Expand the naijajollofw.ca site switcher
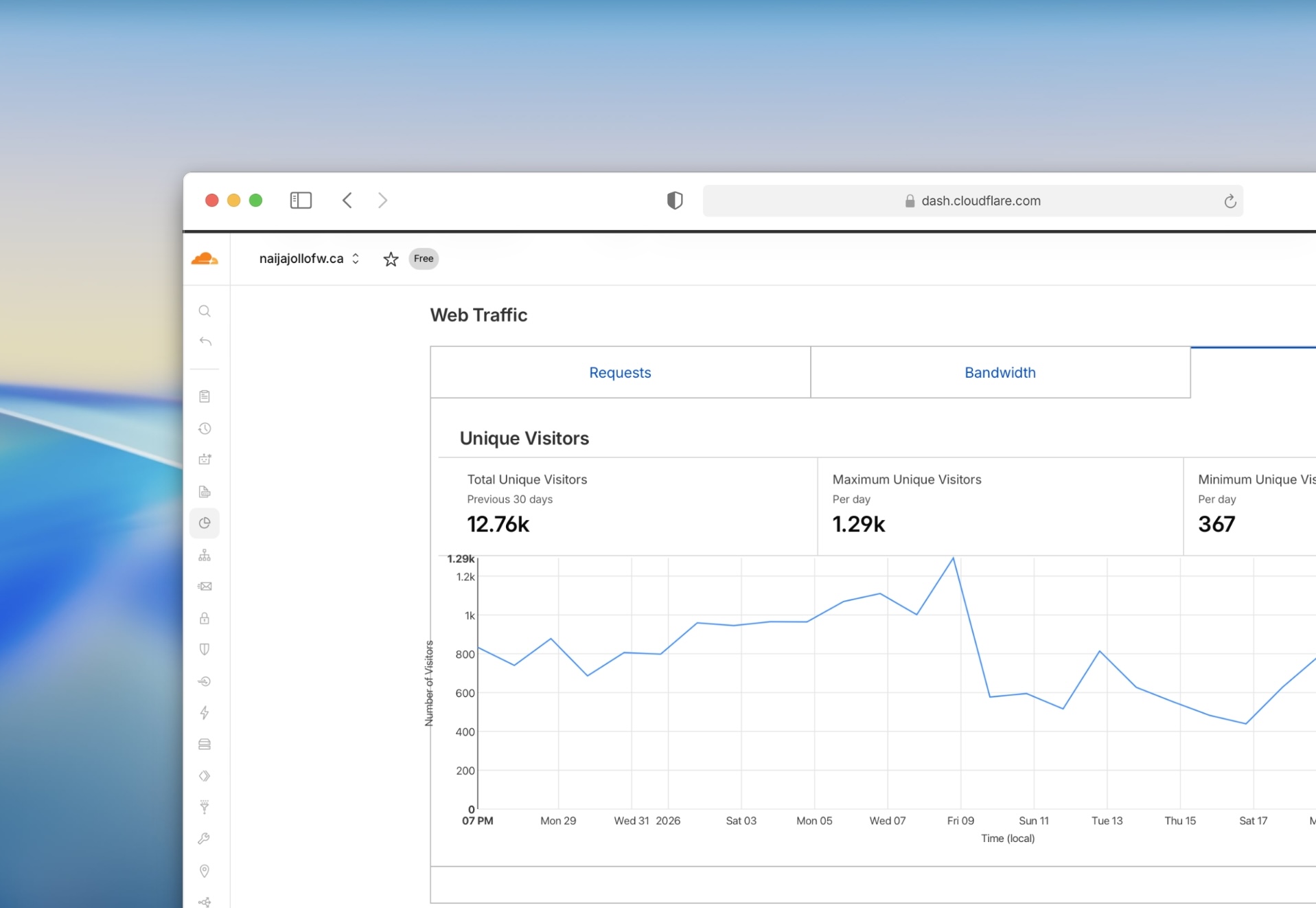 pos(356,259)
